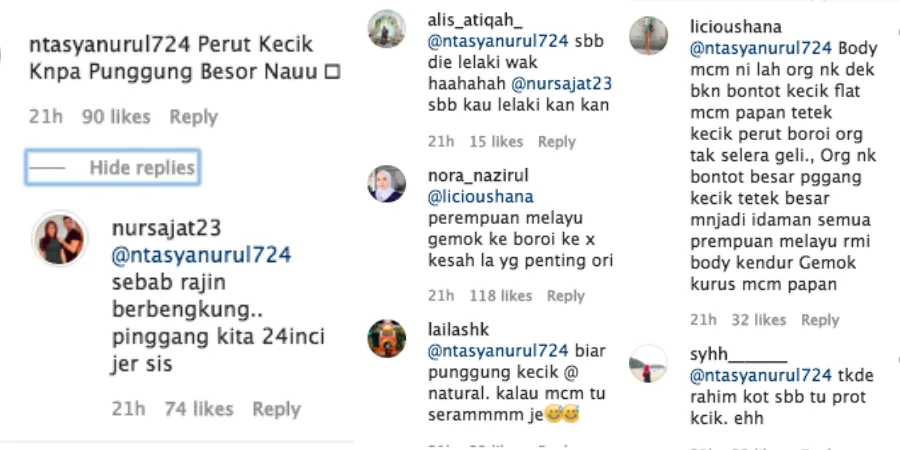The image size is (900, 450).
Task: View 90 likes on top comment
Action: pyautogui.click(x=116, y=117)
